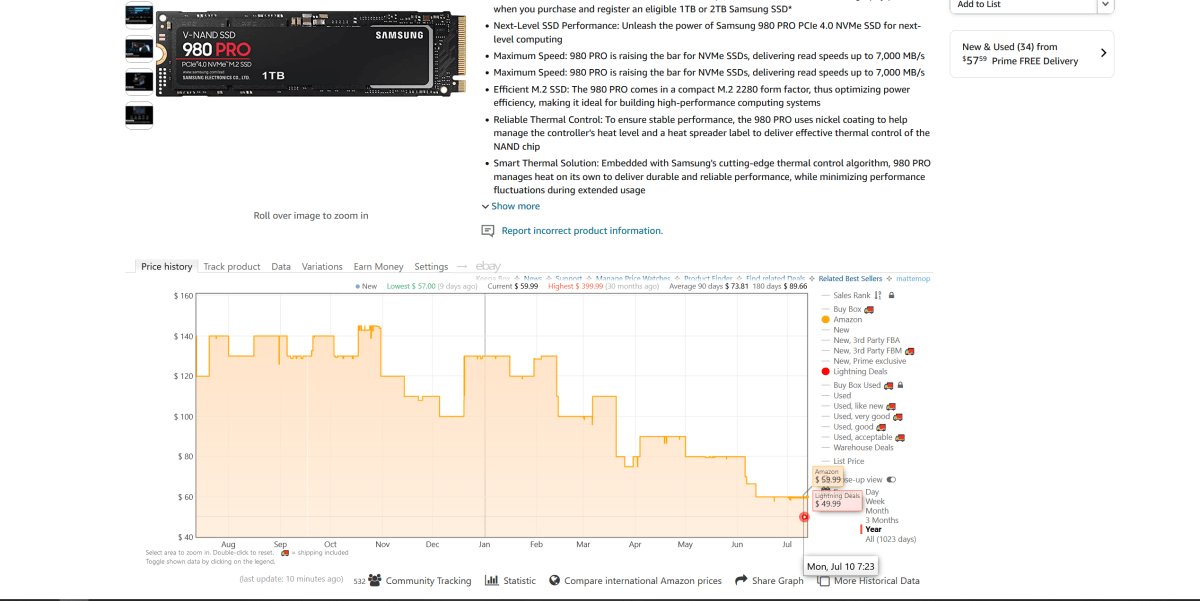Click the padlock icon beside Buy Box Used
1200x601 pixels.
(900, 385)
